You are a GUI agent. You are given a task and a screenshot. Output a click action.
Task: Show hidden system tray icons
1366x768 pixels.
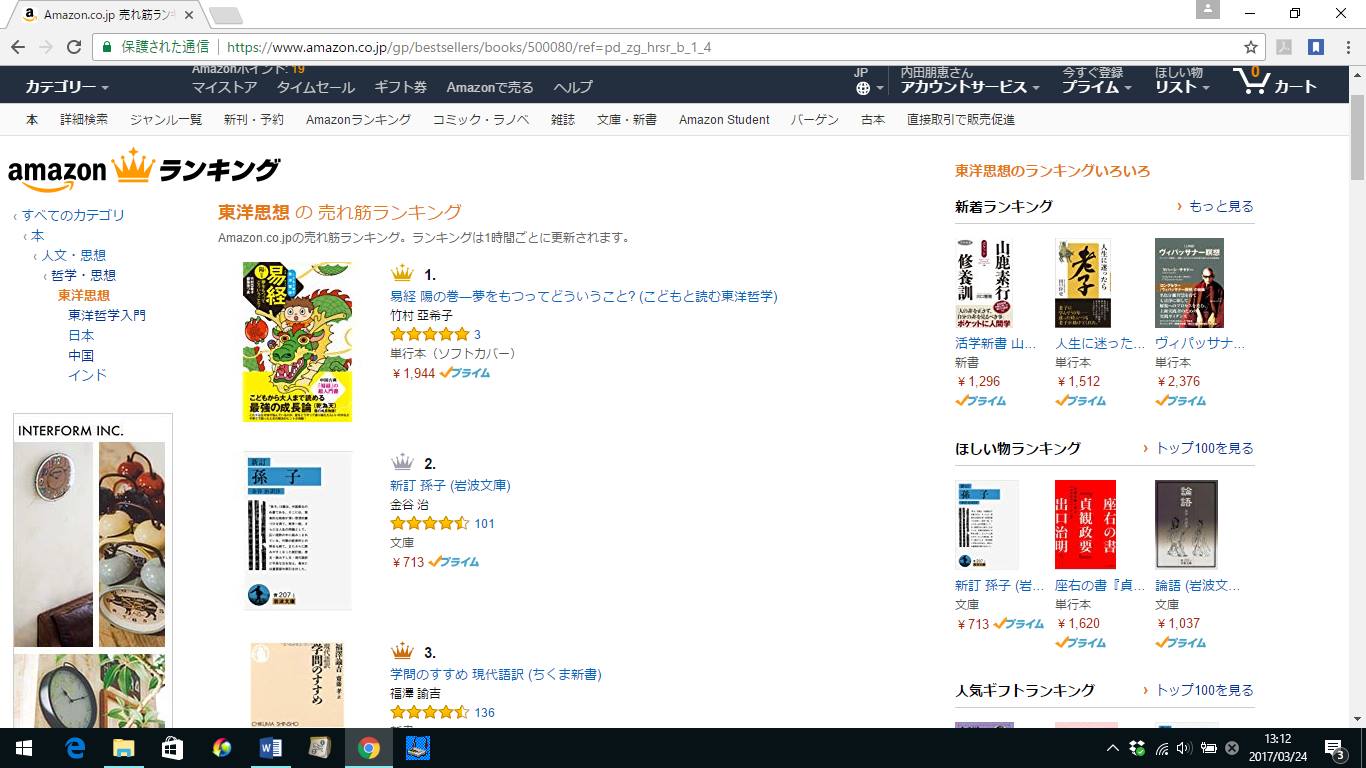1113,748
